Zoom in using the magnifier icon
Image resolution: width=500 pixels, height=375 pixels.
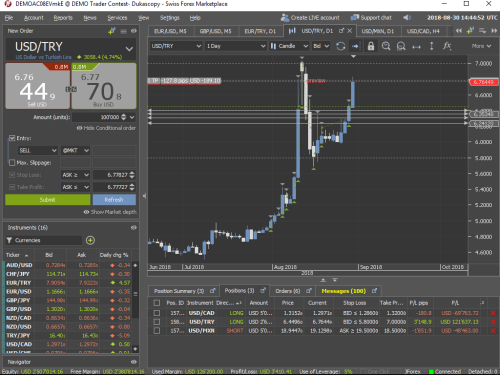(x=386, y=46)
